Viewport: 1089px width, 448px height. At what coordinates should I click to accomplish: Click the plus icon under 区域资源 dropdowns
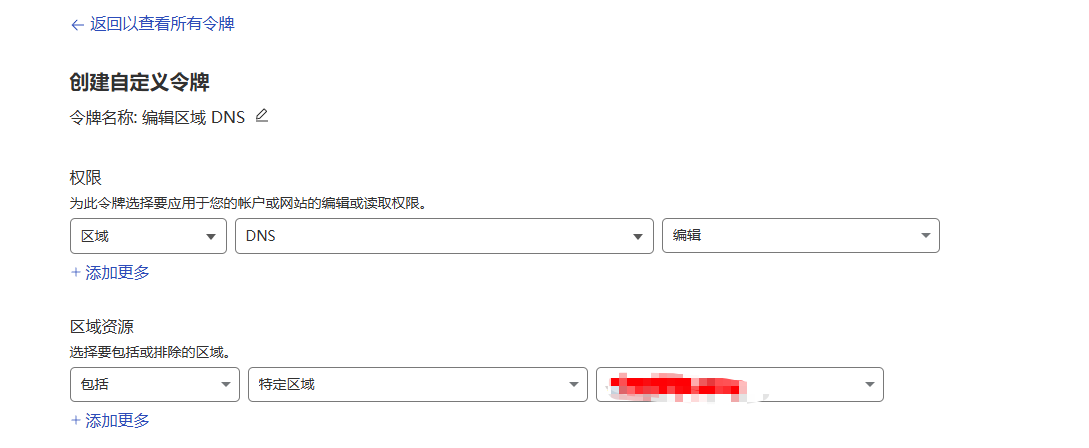pyautogui.click(x=76, y=420)
